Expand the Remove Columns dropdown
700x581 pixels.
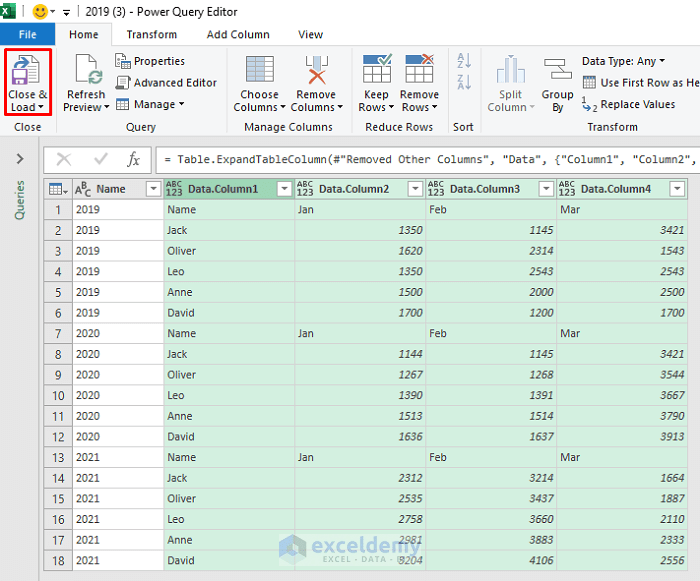click(340, 107)
